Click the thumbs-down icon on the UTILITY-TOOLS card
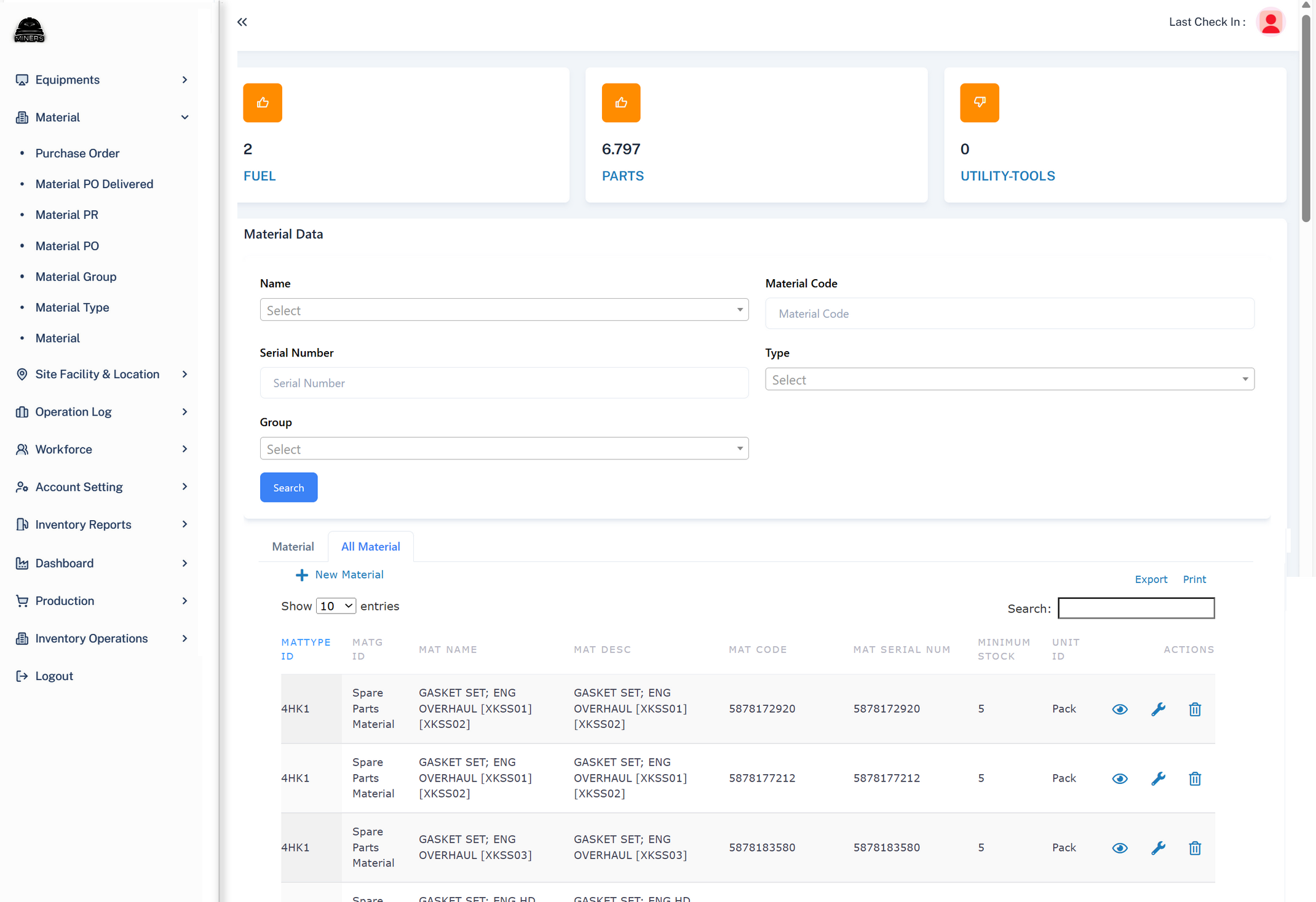1316x902 pixels. (979, 103)
